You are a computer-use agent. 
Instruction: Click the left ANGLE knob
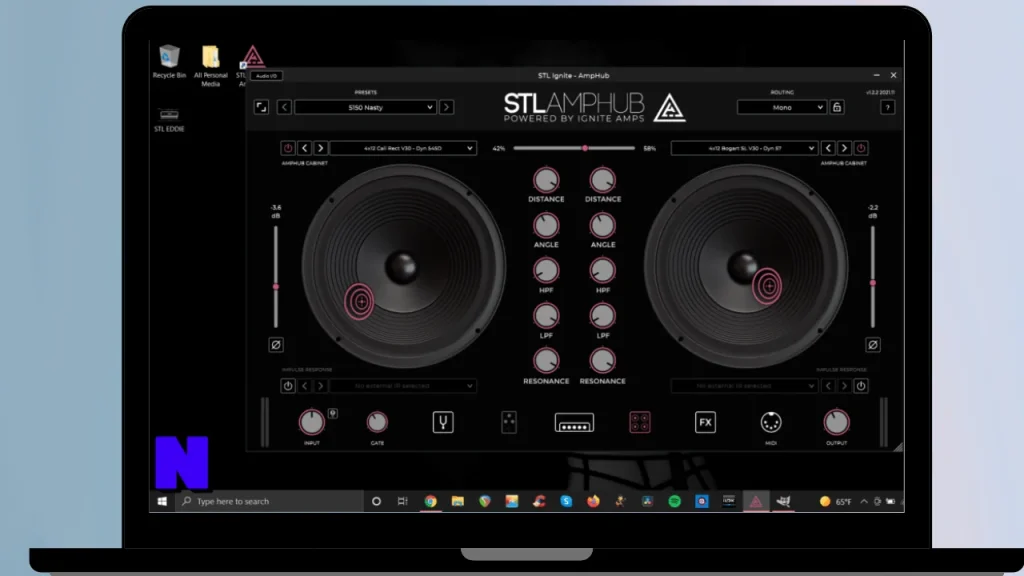click(546, 226)
